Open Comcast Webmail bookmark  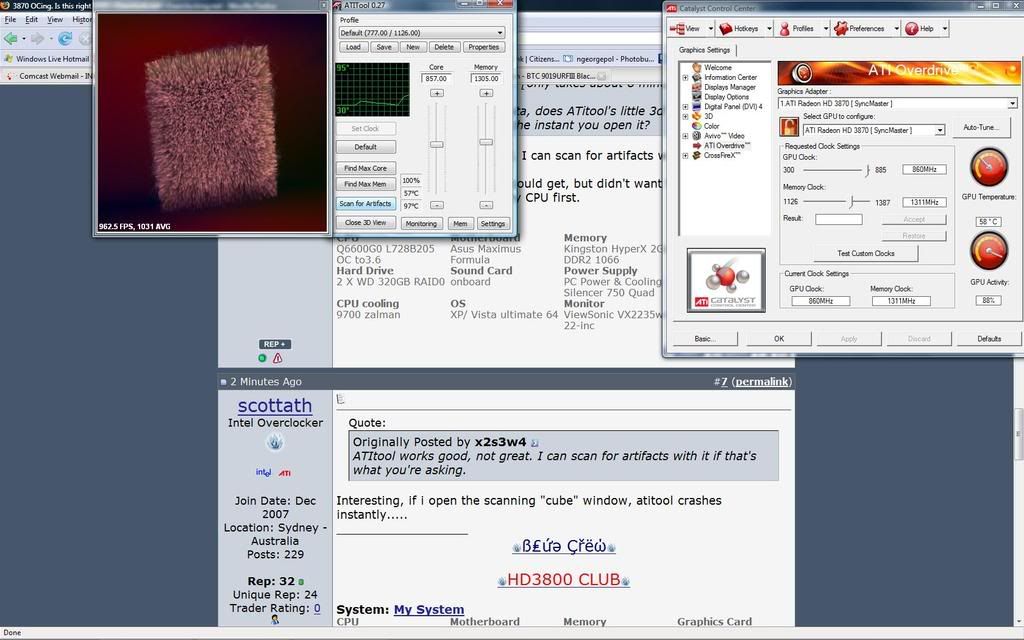point(50,76)
